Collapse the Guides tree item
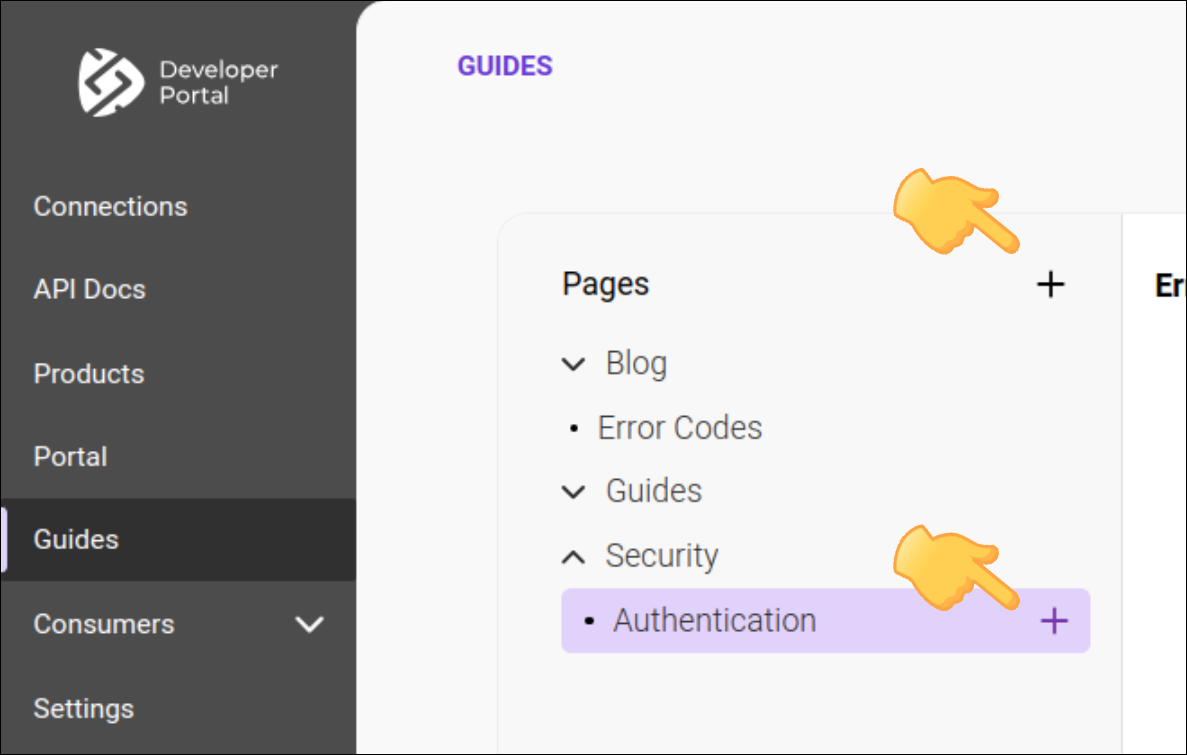Viewport: 1187px width, 755px height. click(572, 491)
